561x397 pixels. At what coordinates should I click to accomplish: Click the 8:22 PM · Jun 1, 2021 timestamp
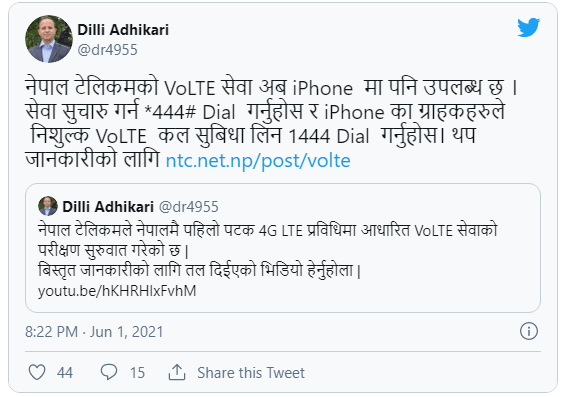[x=94, y=332]
